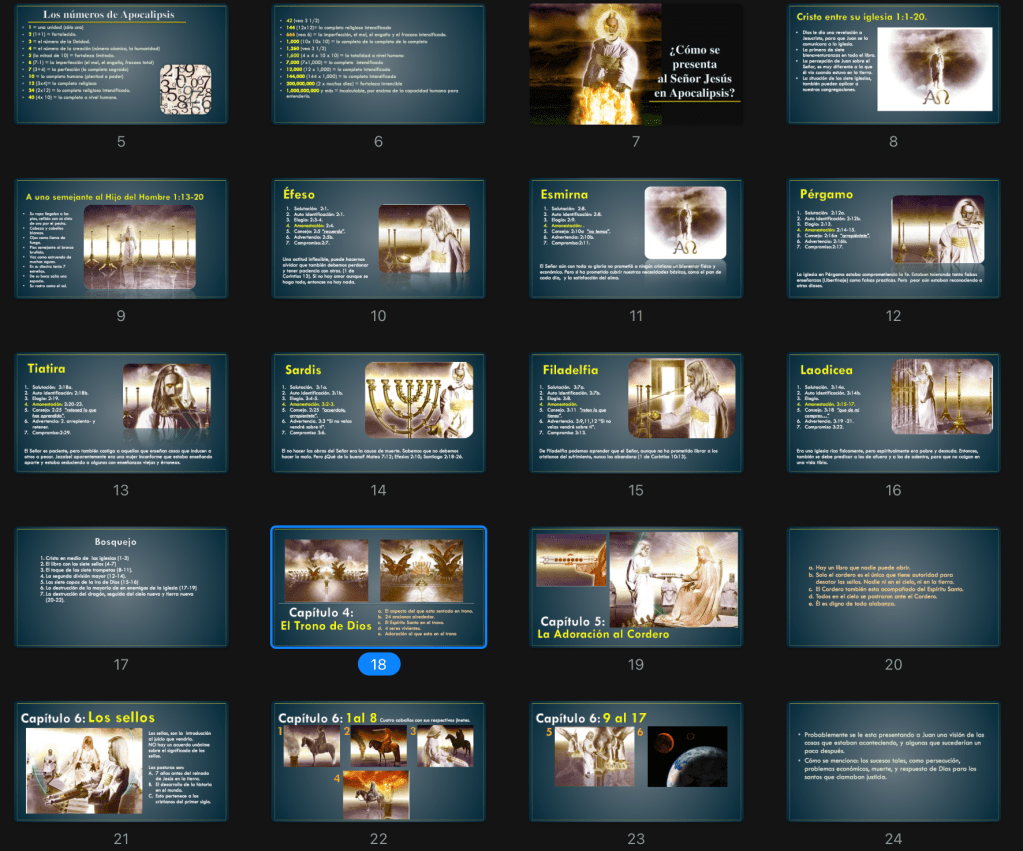The height and width of the screenshot is (851, 1023).
Task: Click the highlighted slide number 18 badge
Action: coord(378,664)
